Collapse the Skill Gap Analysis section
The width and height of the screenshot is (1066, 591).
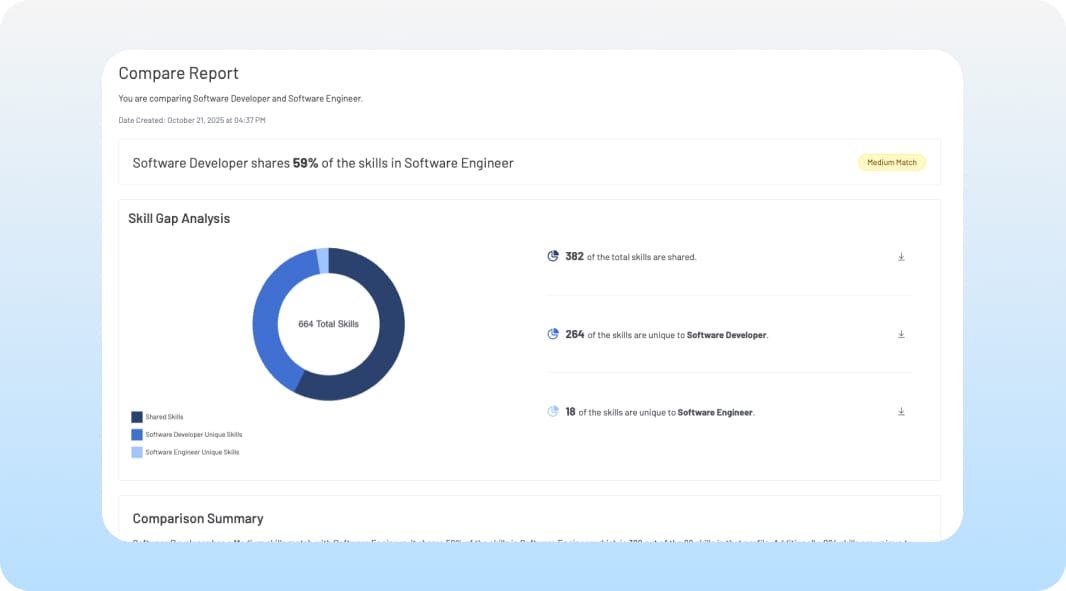tap(178, 218)
